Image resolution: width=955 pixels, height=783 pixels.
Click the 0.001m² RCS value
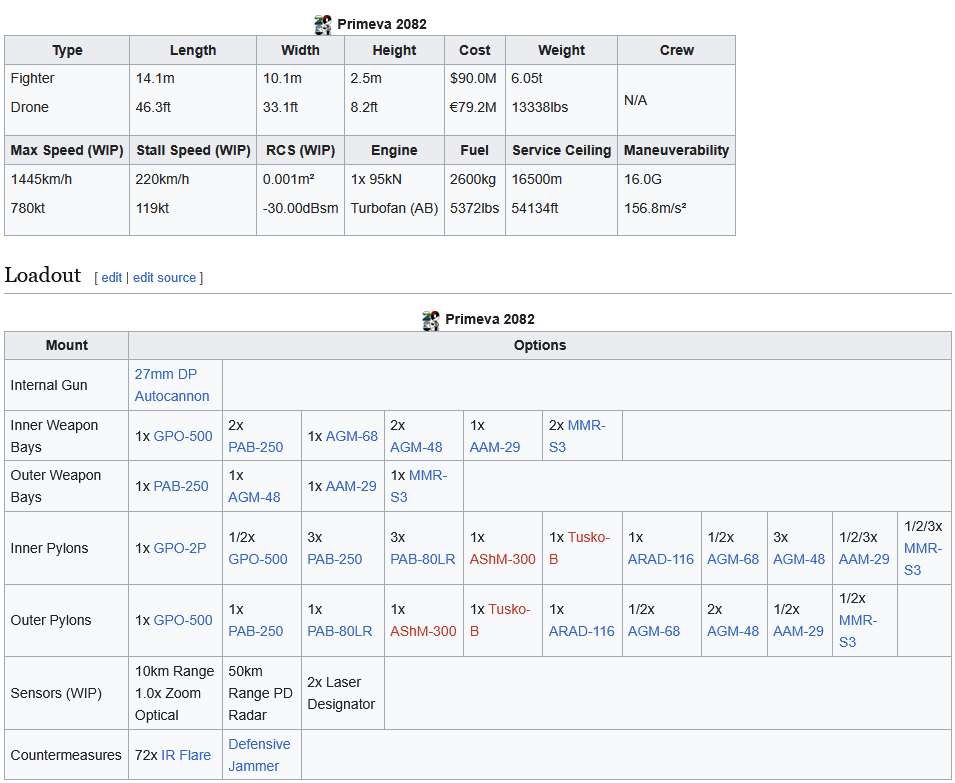pos(289,180)
